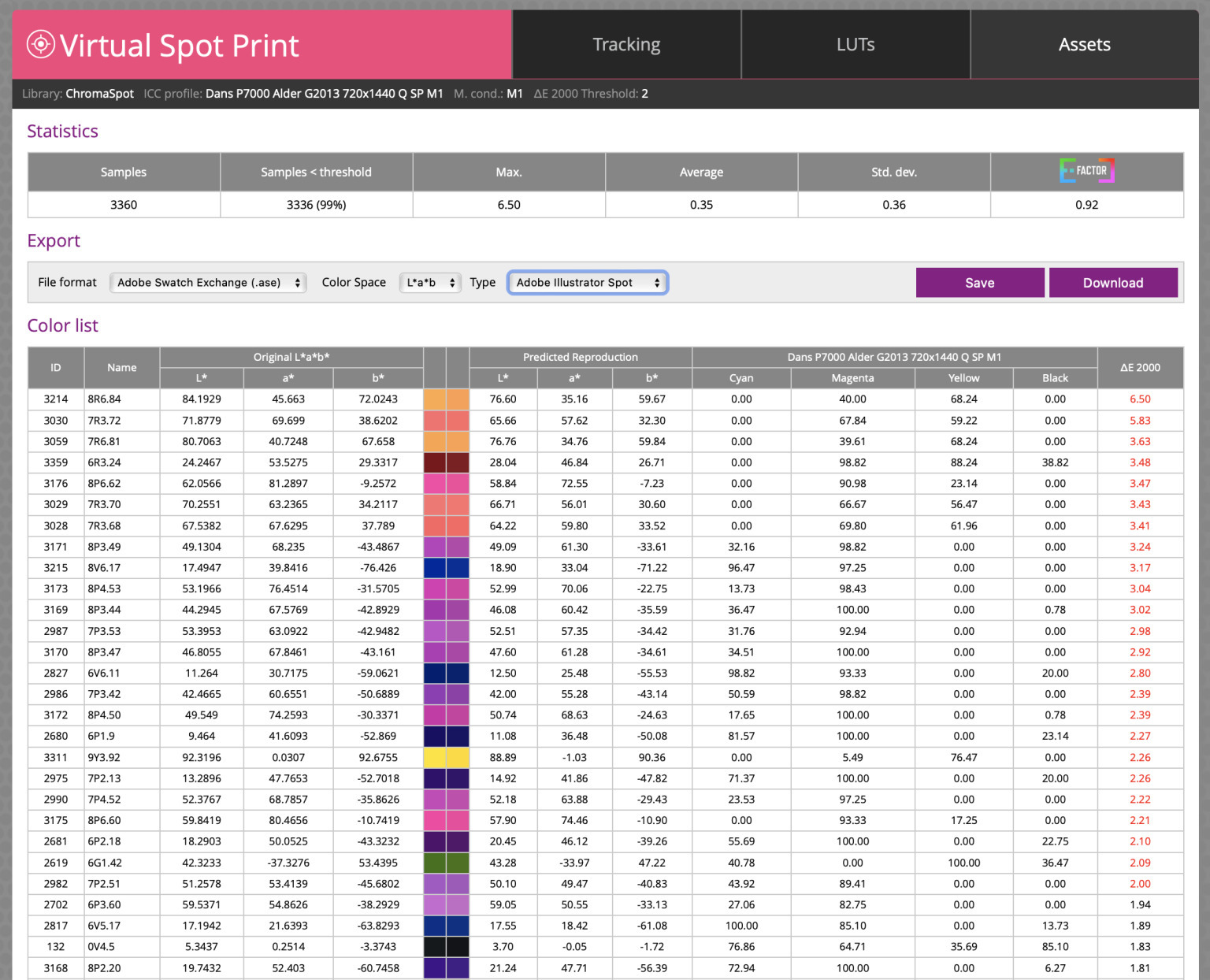Click the ChromaSpot library name
This screenshot has width=1210, height=980.
point(99,94)
